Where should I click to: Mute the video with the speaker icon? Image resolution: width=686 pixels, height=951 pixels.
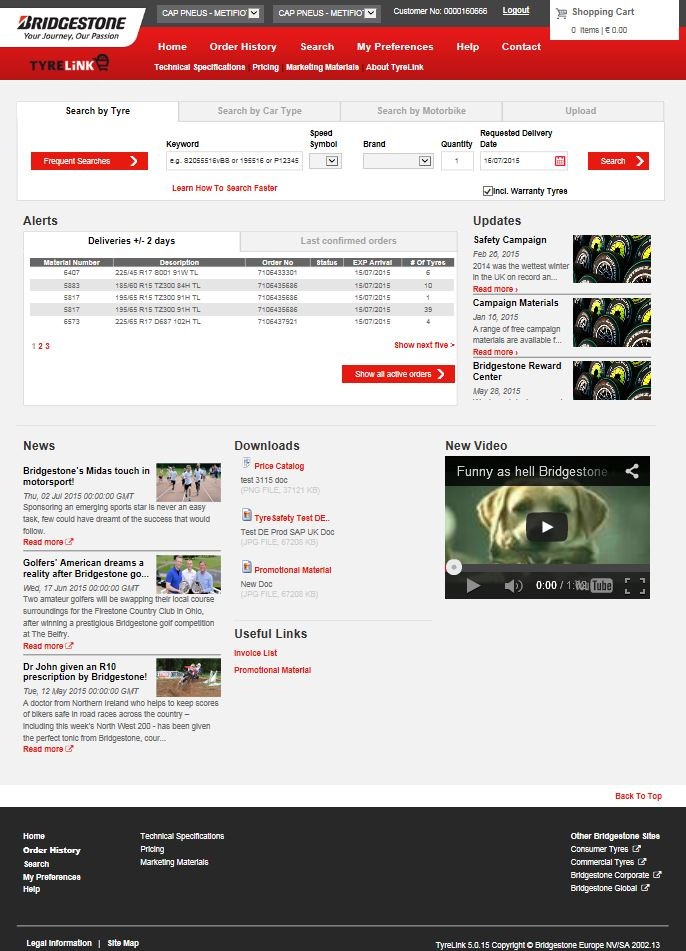pos(513,586)
